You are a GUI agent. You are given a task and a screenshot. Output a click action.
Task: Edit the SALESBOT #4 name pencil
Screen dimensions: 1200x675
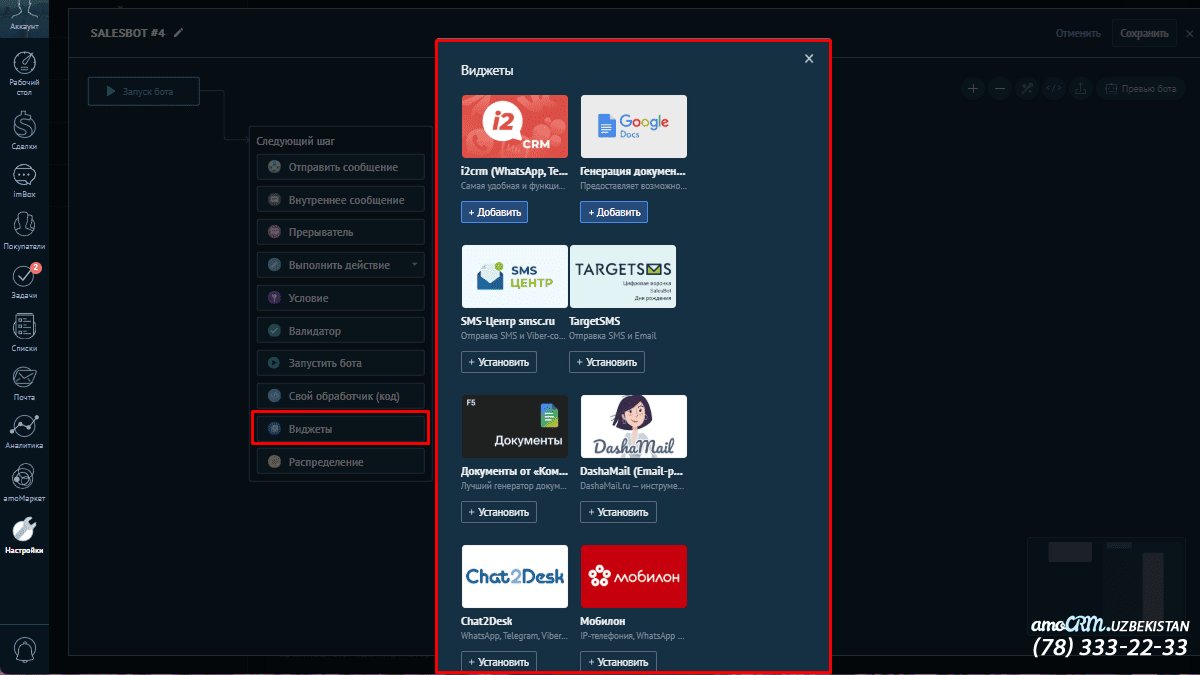coord(179,33)
